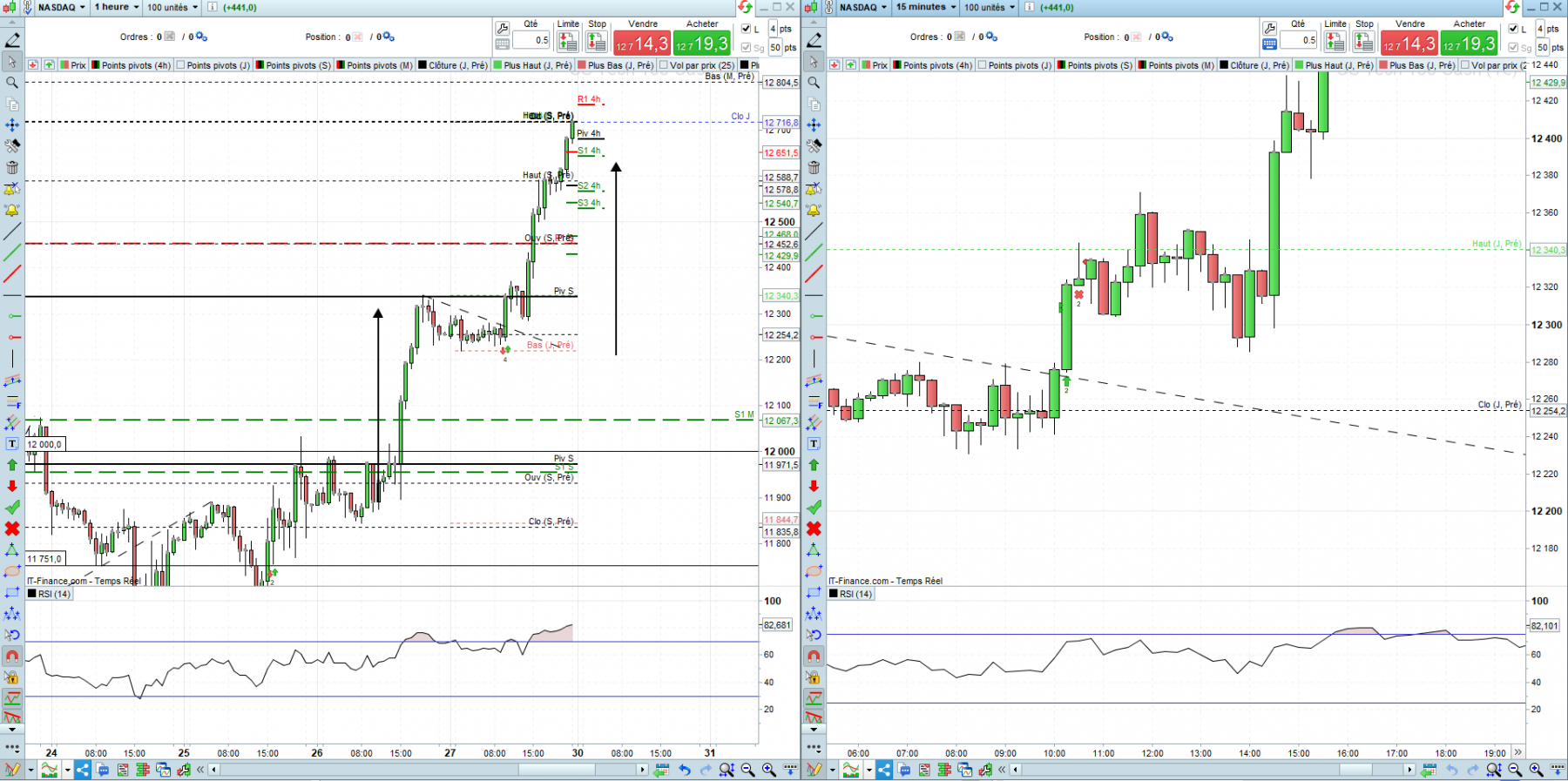Click the red X delete drawing tool
Viewport: 1568px width, 781px height.
12,529
